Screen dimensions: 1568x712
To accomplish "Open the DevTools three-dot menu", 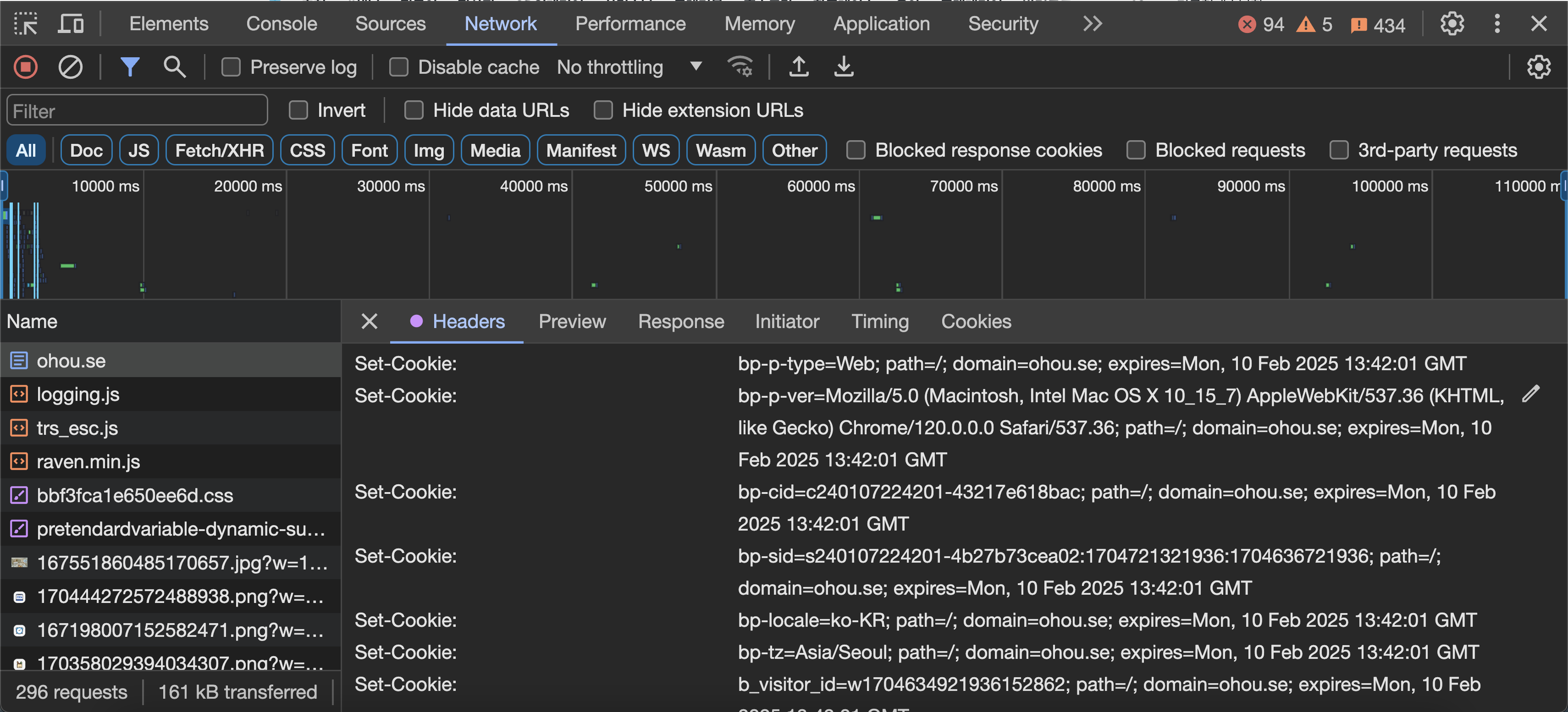I will 1497,24.
